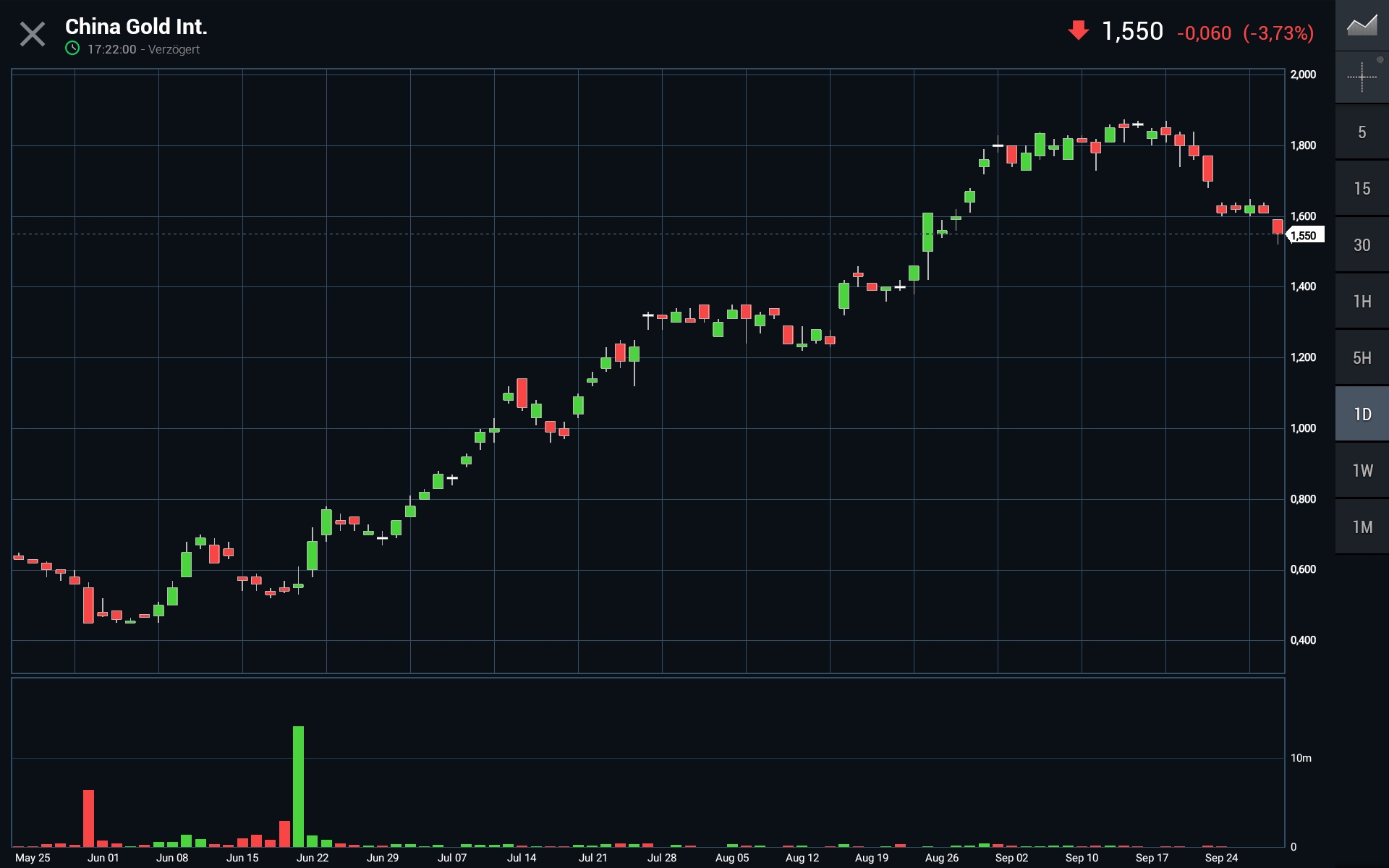1389x868 pixels.
Task: Switch to the 30 minute interval
Action: [x=1362, y=245]
